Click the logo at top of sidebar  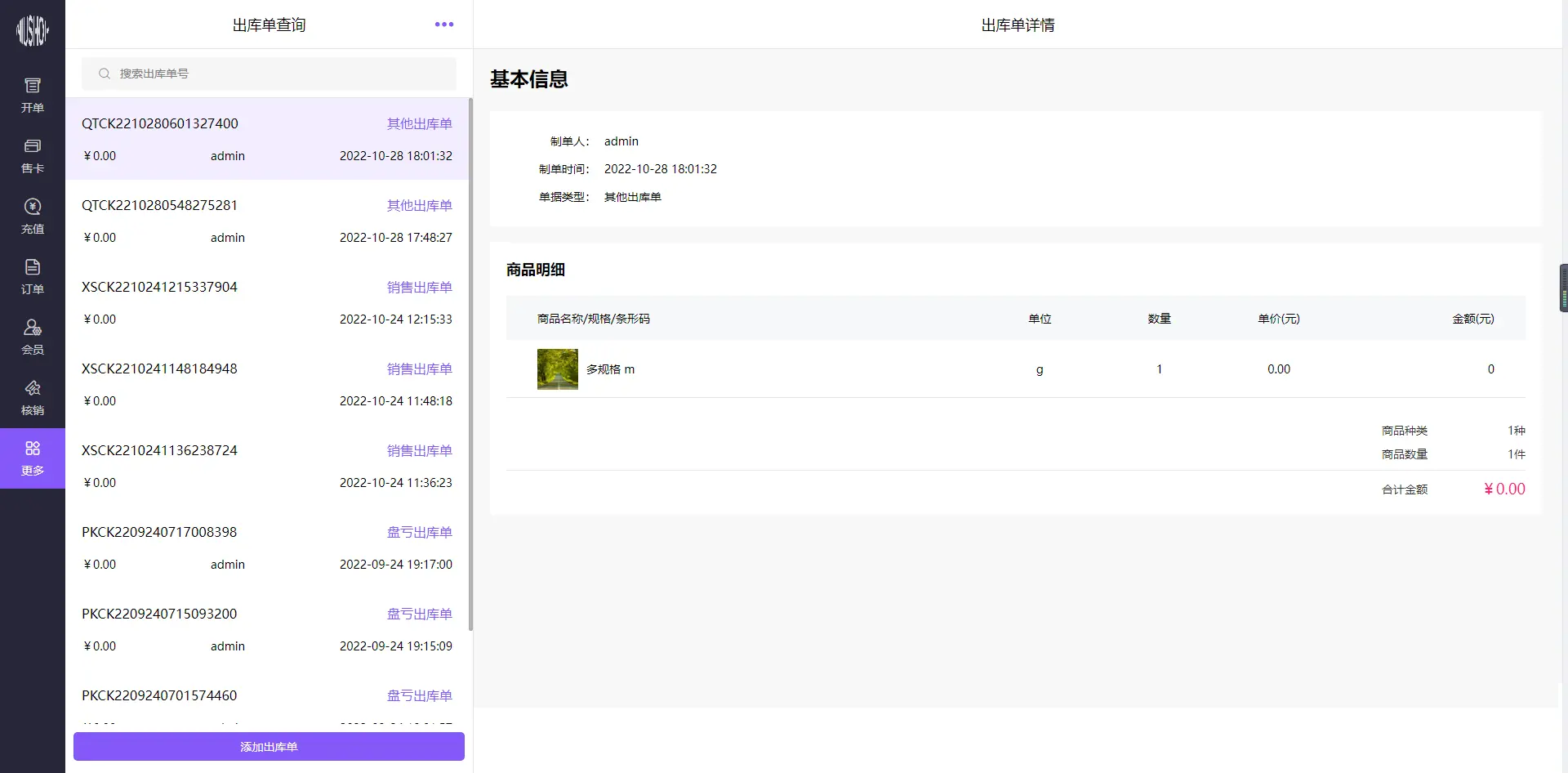pos(33,31)
